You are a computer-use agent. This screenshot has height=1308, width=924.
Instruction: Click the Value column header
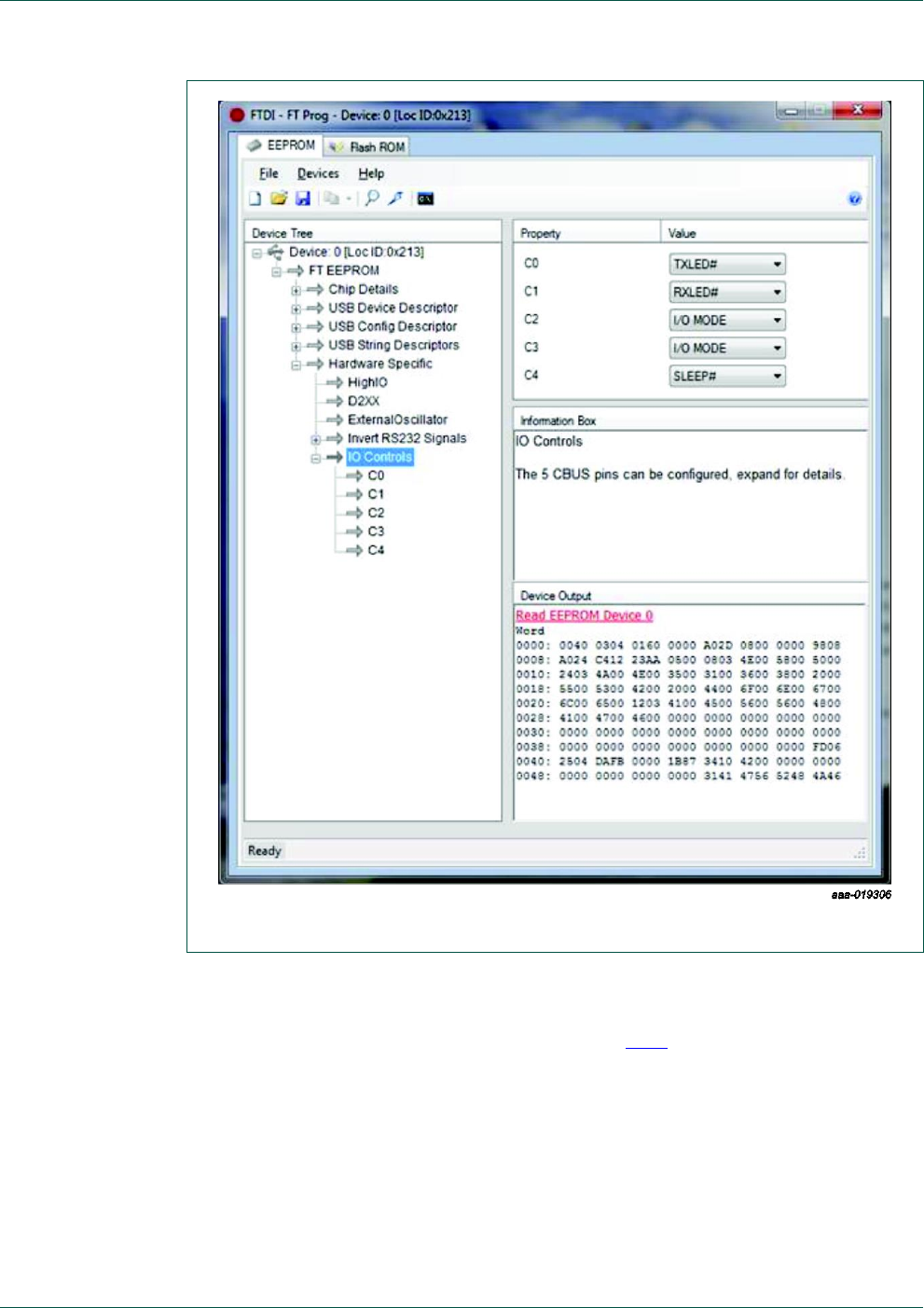[x=765, y=233]
